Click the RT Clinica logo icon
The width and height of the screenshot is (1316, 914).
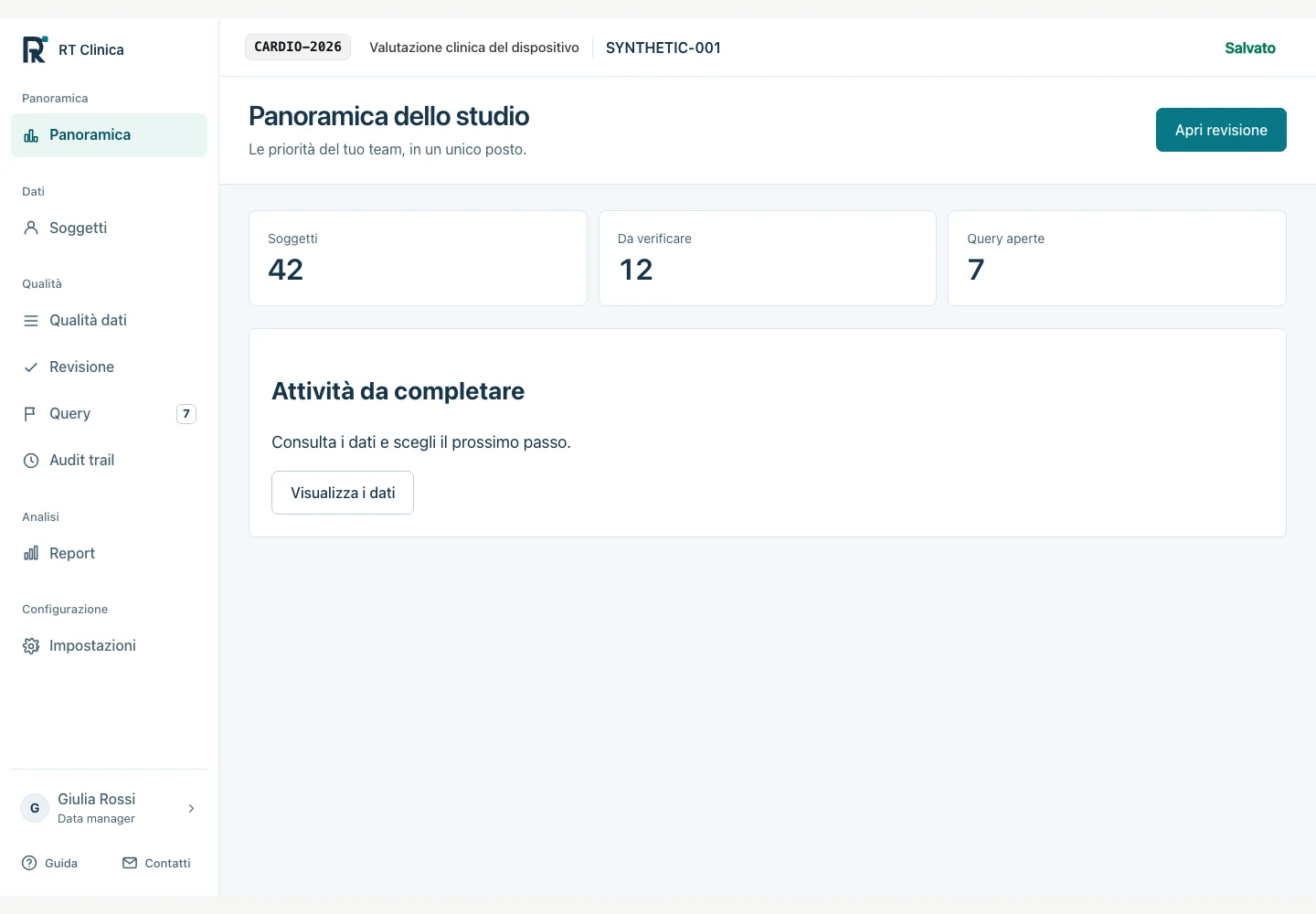pyautogui.click(x=35, y=49)
